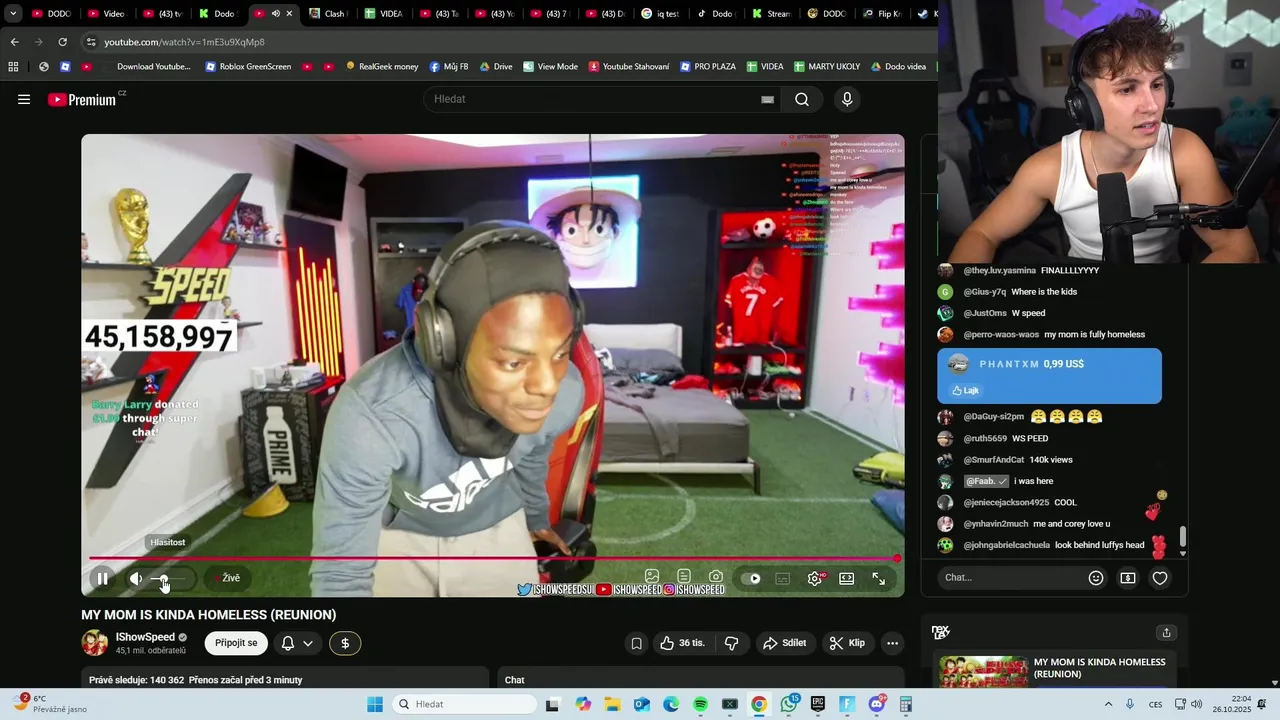Open Super Chat purchase icon in chat
The image size is (1280, 720).
[1128, 577]
